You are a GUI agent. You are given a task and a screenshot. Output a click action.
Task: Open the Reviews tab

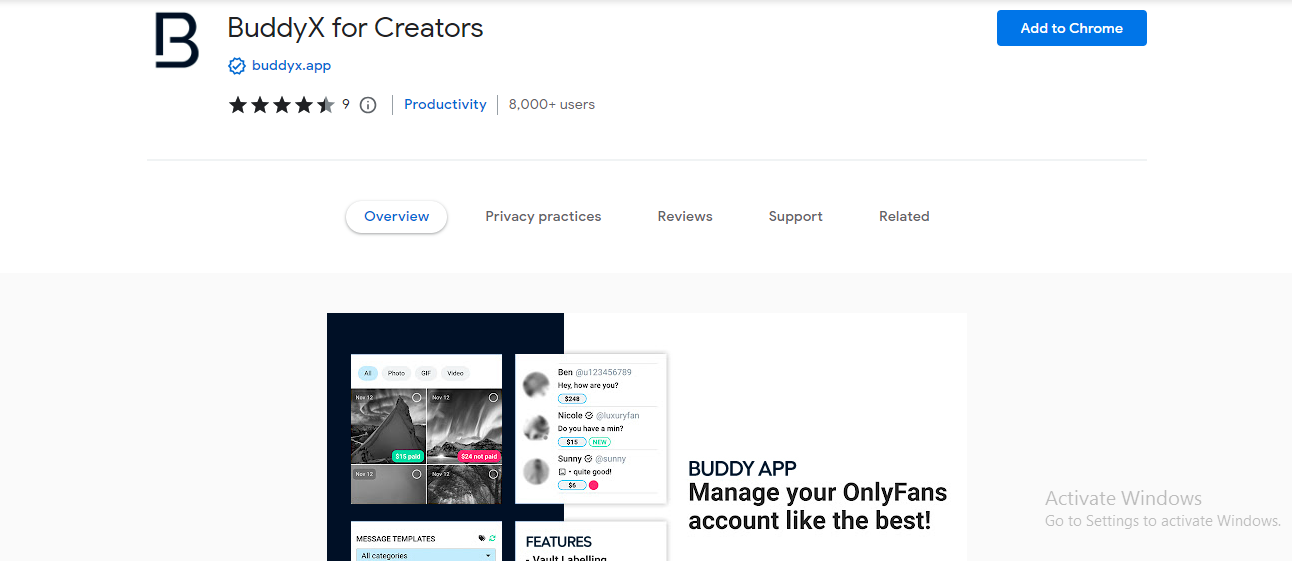[x=685, y=216]
